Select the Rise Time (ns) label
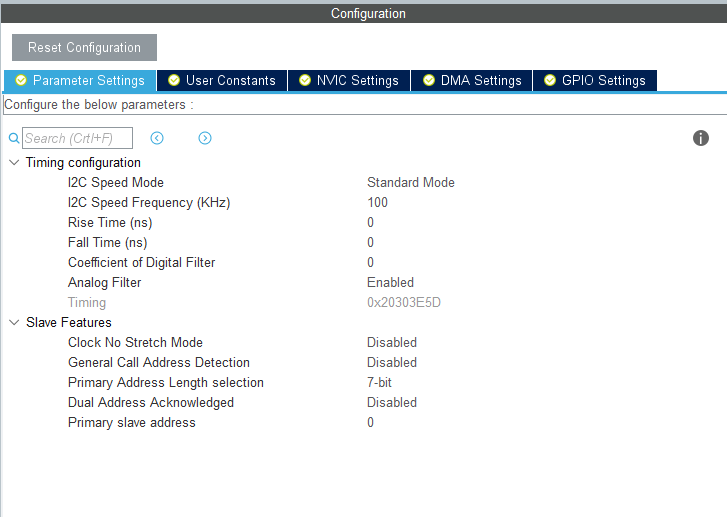 pyautogui.click(x=110, y=223)
